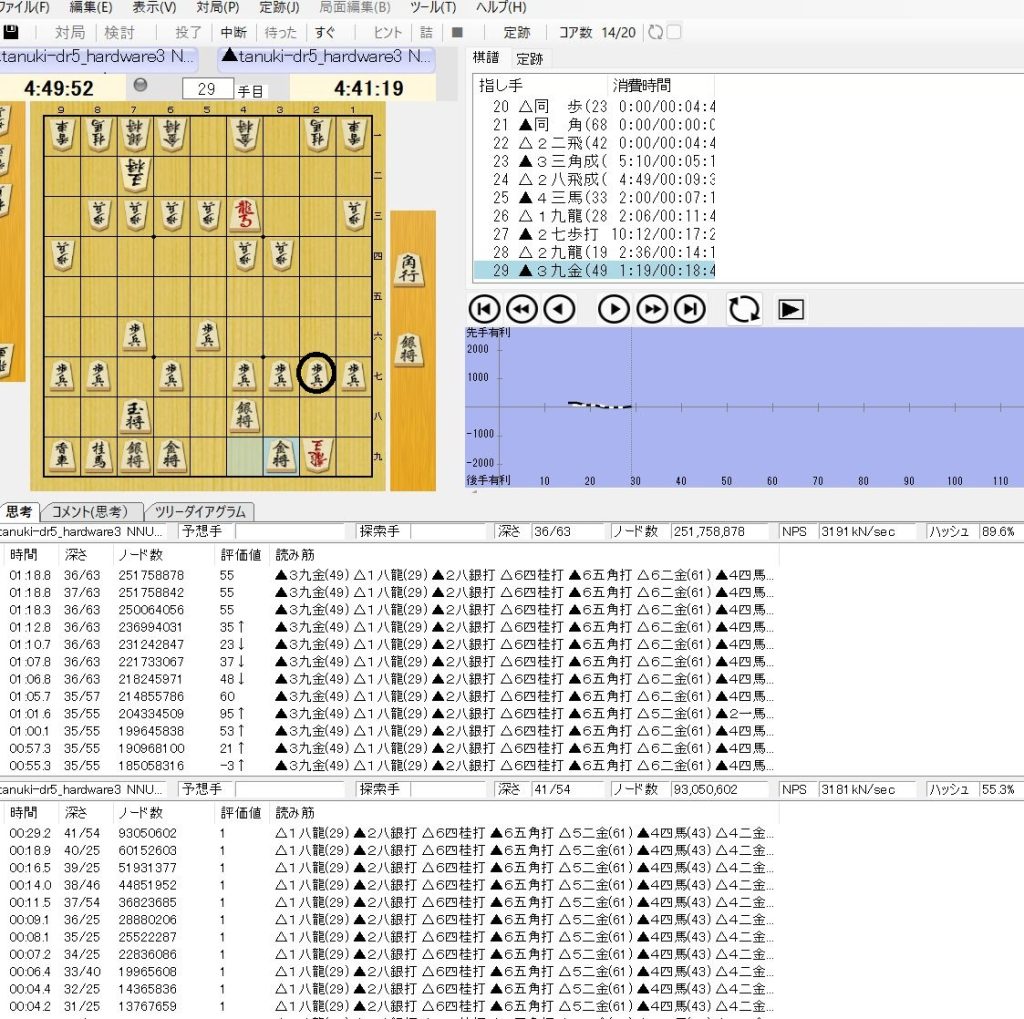Screen dimensions: 1024x1019
Task: Fast-forward several moves with the double-right arrow
Action: tap(652, 310)
